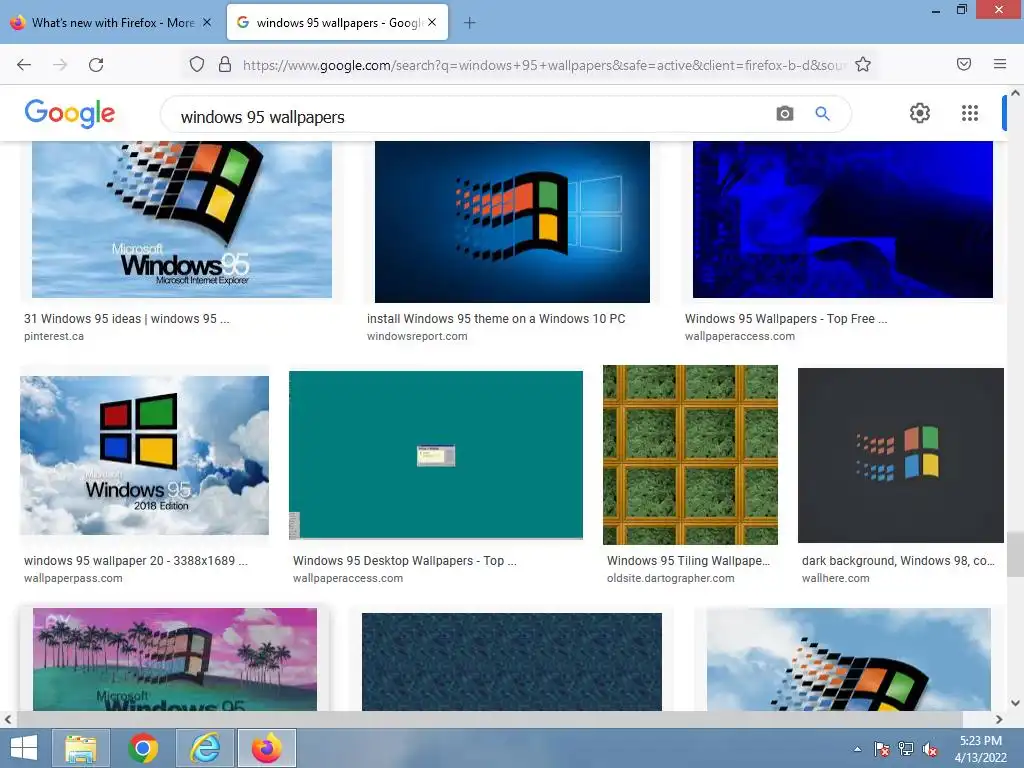The width and height of the screenshot is (1024, 768).
Task: Click the wallpaperpass.com source text
Action: coord(73,578)
